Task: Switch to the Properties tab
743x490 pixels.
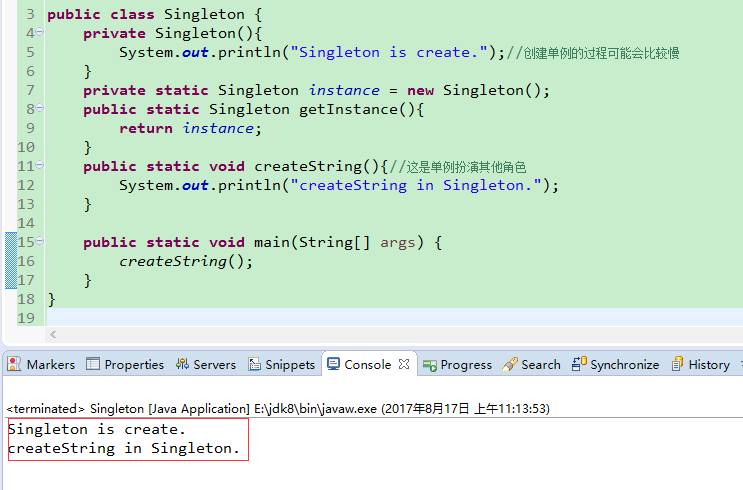Action: point(125,364)
